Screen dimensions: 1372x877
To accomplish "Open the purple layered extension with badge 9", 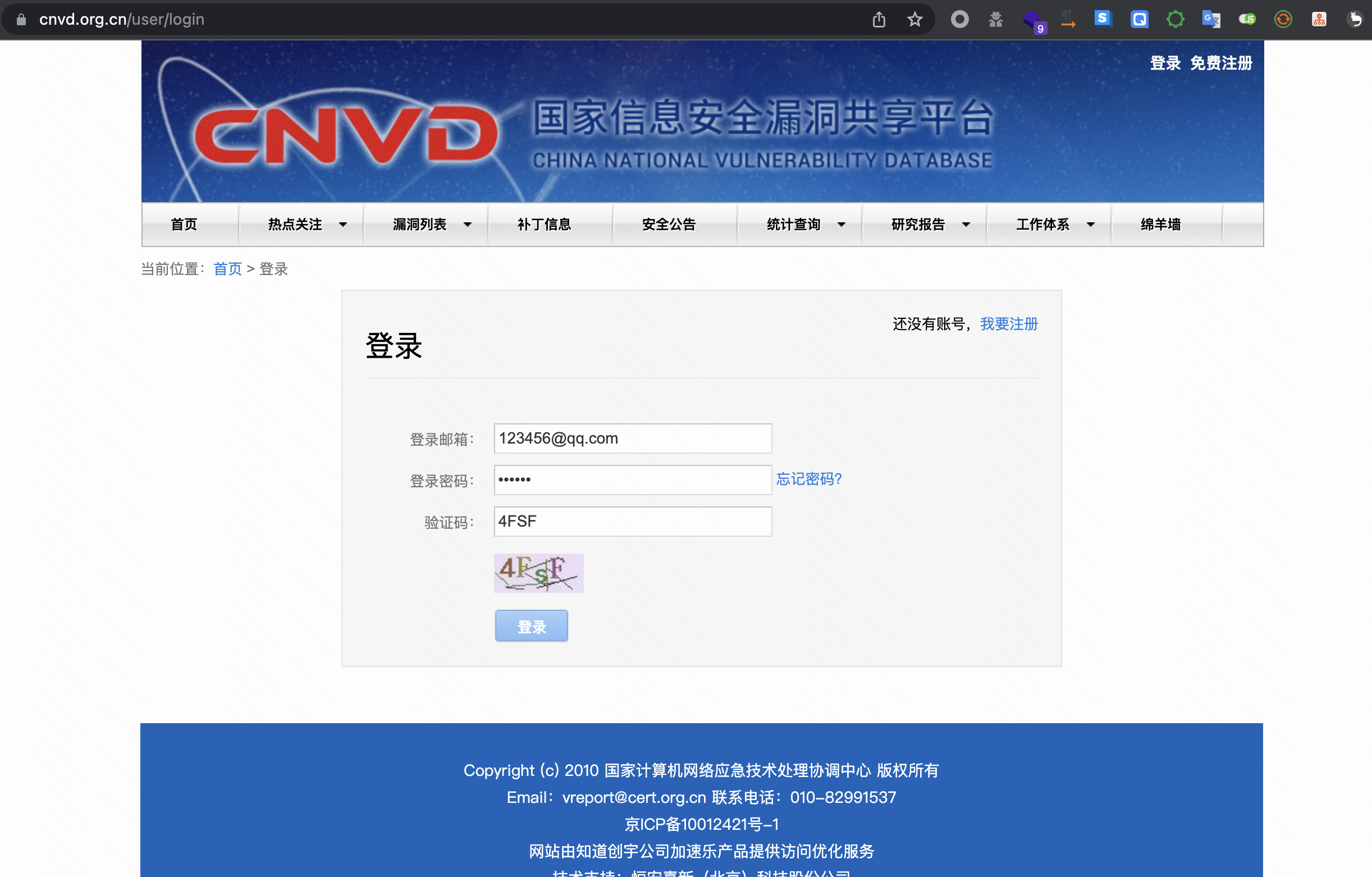I will [x=1033, y=21].
